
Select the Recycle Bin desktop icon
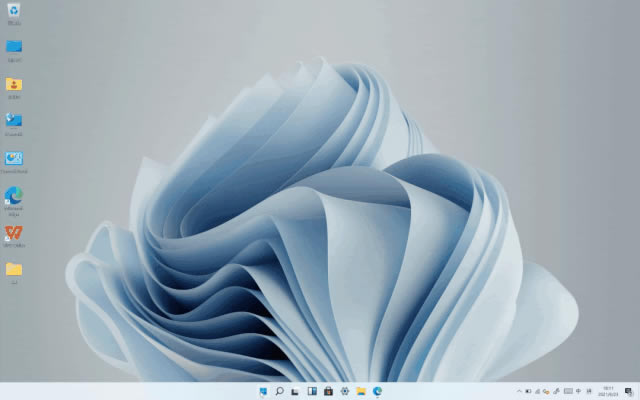coord(14,13)
